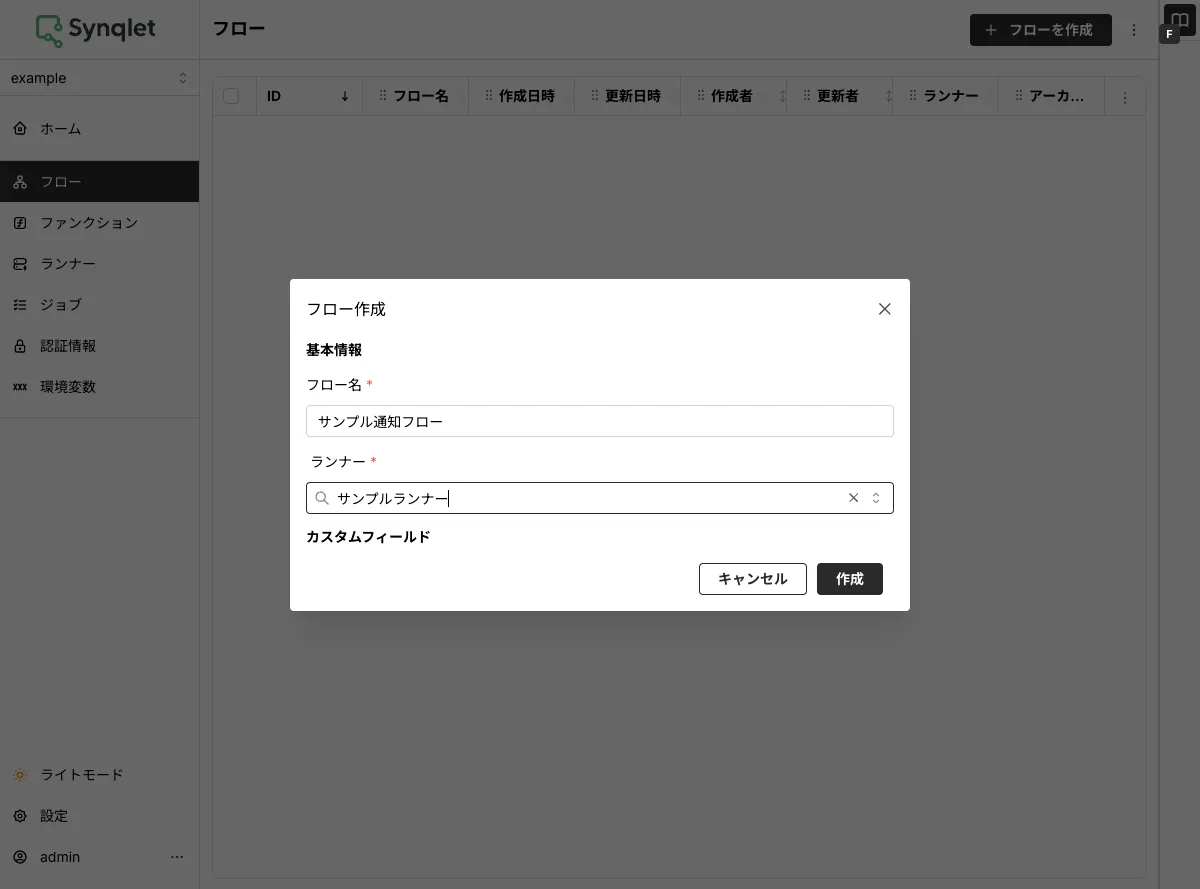Click the job list icon in the sidebar
1200x889 pixels.
click(20, 305)
